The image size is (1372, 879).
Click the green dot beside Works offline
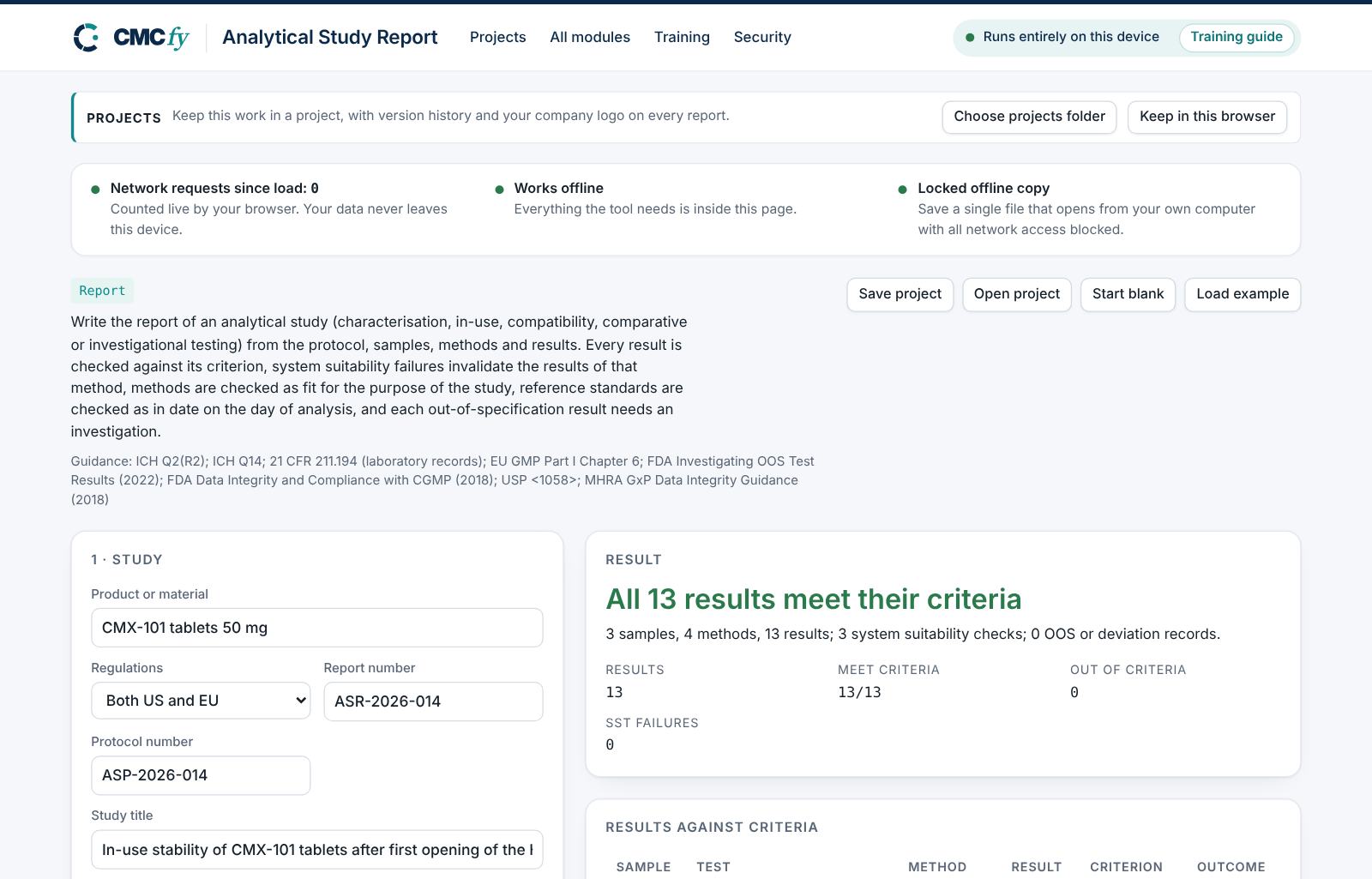499,190
